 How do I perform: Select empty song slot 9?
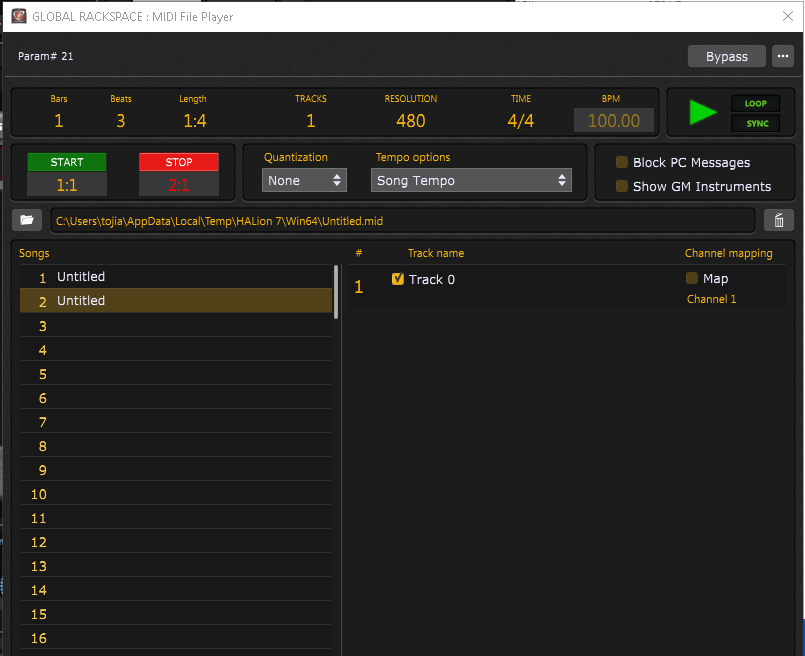tap(176, 470)
